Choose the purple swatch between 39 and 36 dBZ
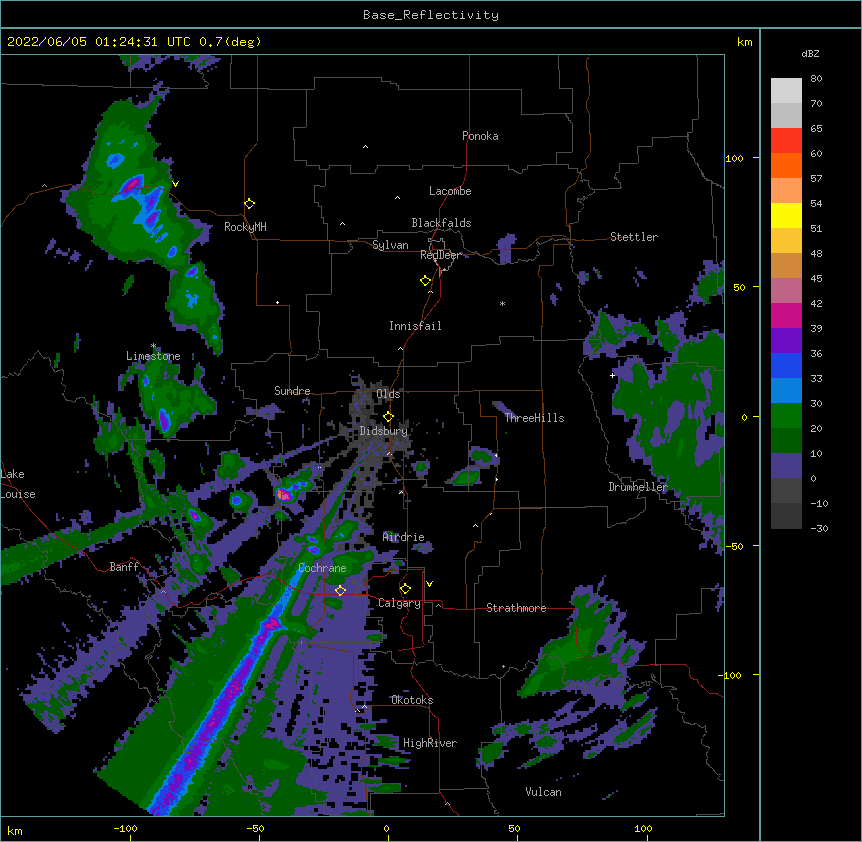Image resolution: width=862 pixels, height=842 pixels. [x=786, y=341]
